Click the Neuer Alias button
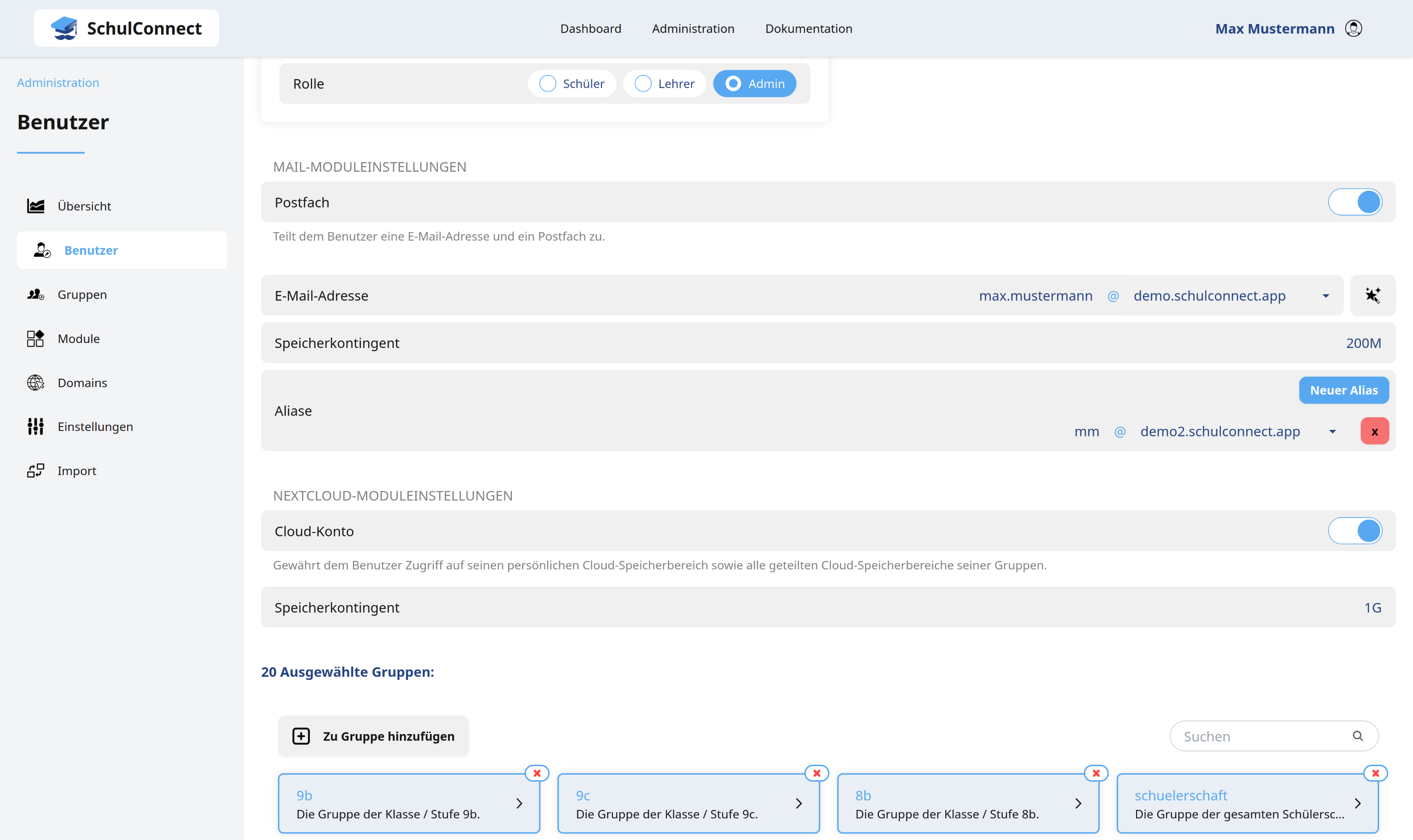 pos(1343,390)
